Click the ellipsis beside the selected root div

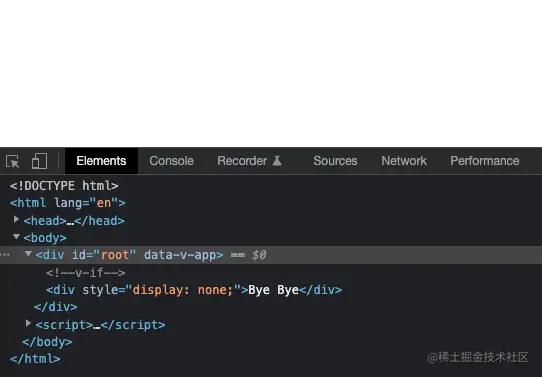5,255
